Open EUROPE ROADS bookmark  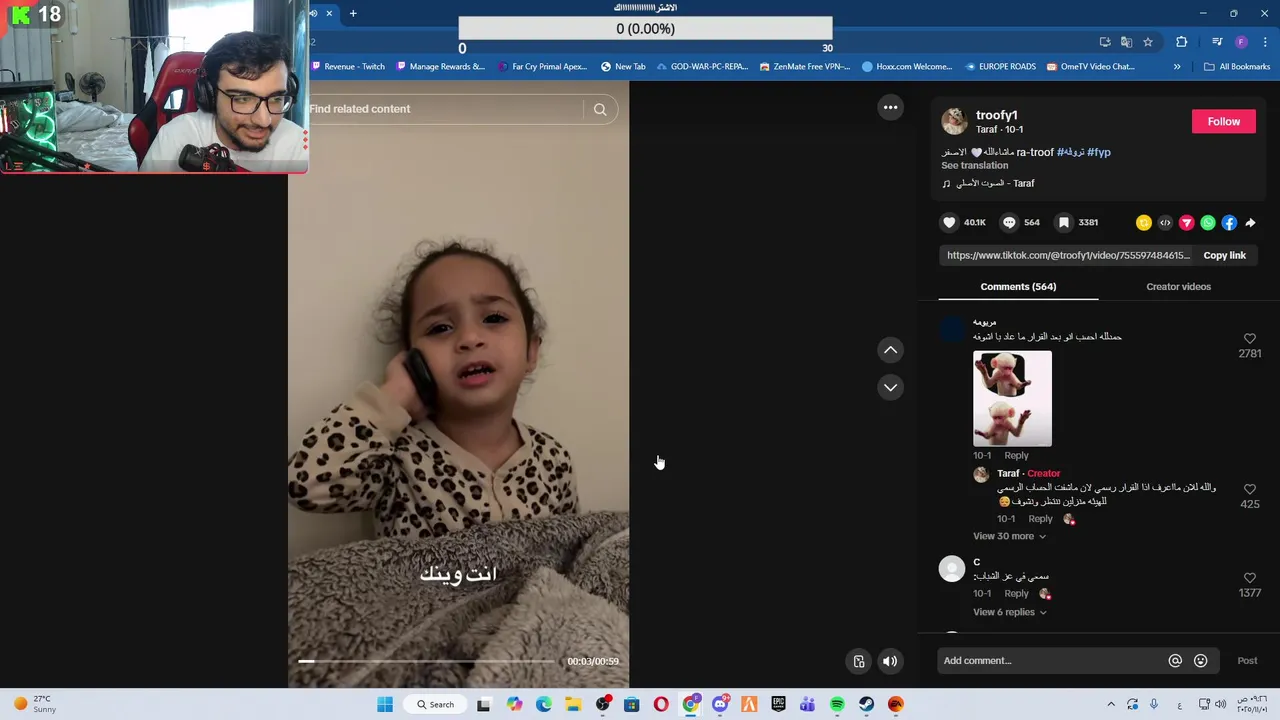coord(1000,67)
